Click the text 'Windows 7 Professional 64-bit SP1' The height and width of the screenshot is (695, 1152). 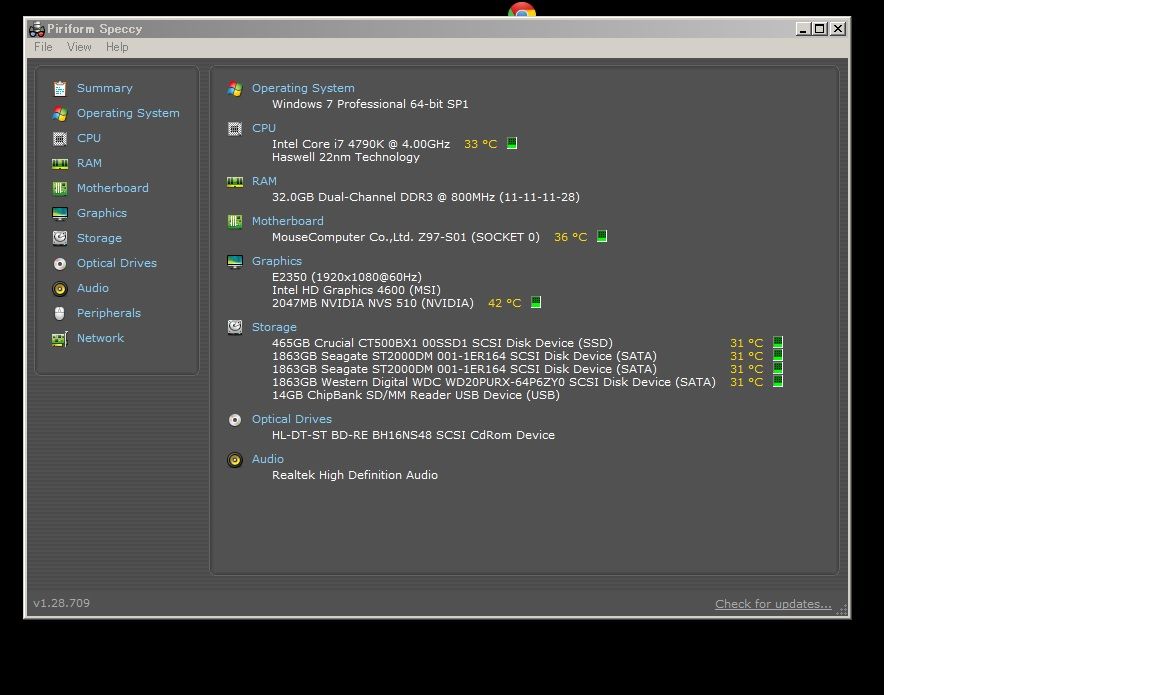coord(370,104)
